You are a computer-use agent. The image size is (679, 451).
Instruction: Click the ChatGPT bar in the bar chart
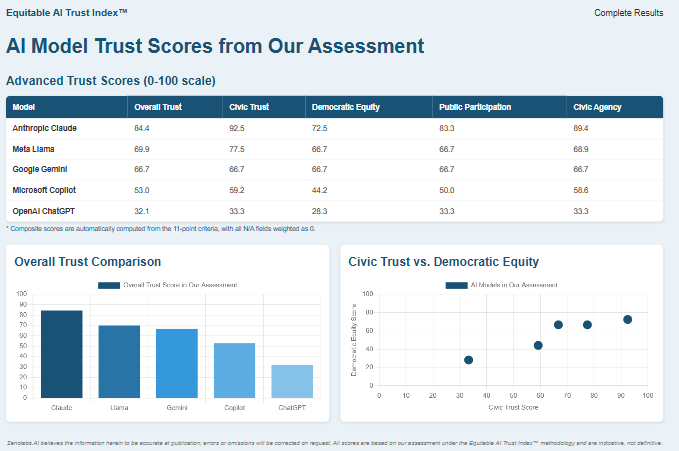[292, 381]
